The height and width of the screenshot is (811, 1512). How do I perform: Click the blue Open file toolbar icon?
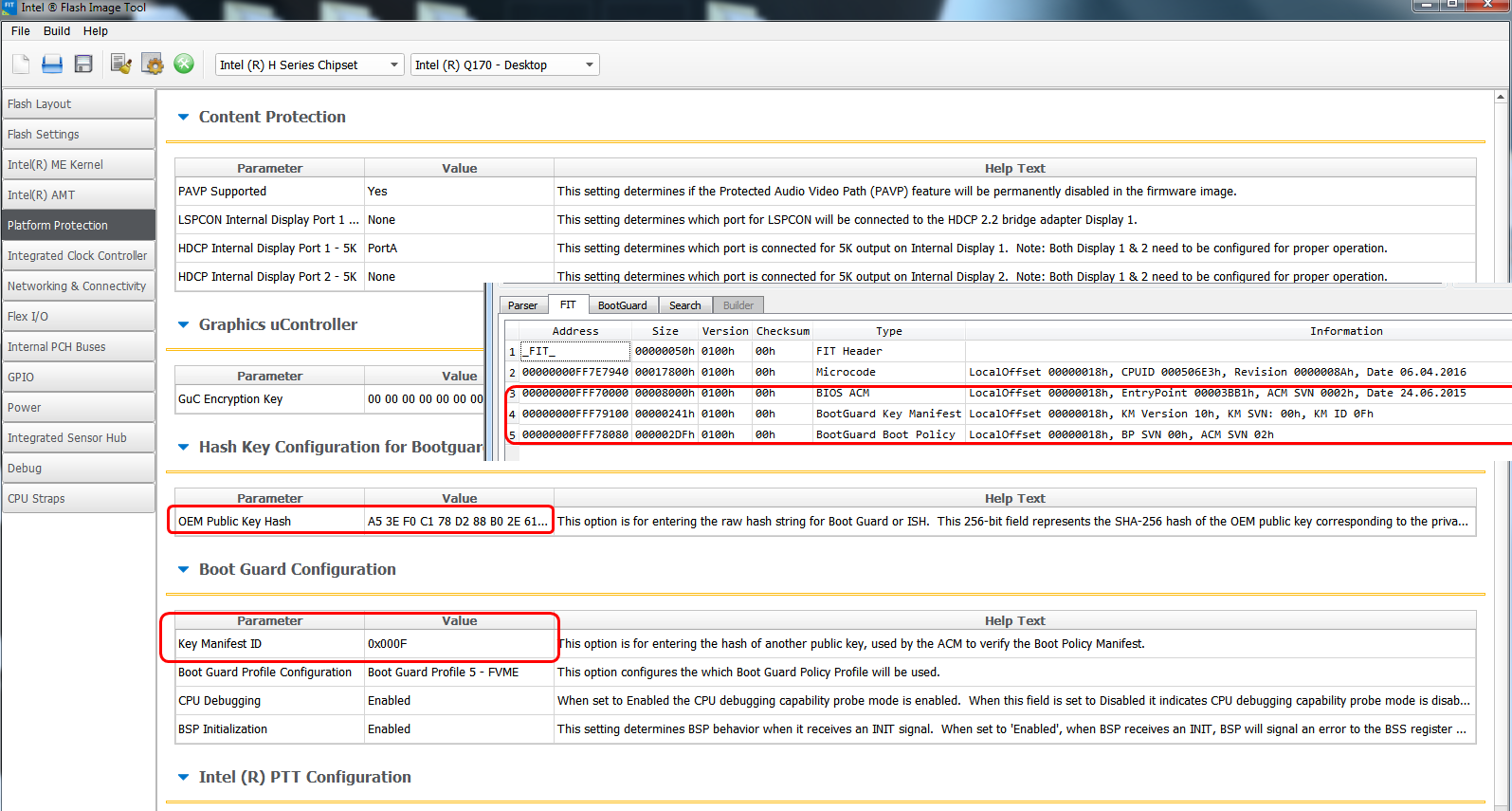pyautogui.click(x=52, y=65)
